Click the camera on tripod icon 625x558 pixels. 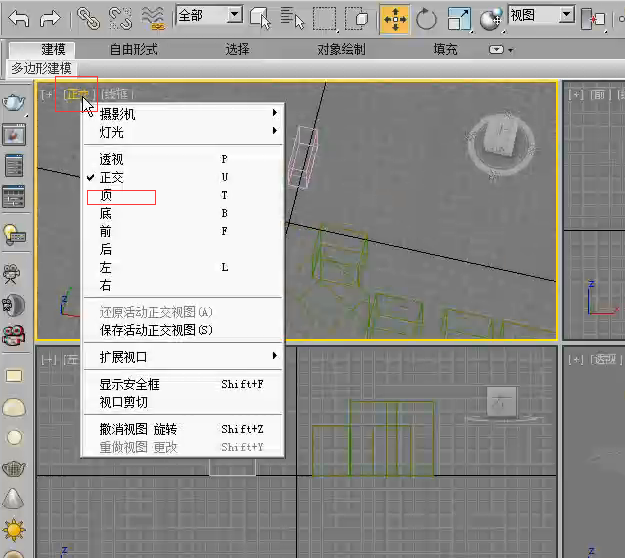click(12, 274)
